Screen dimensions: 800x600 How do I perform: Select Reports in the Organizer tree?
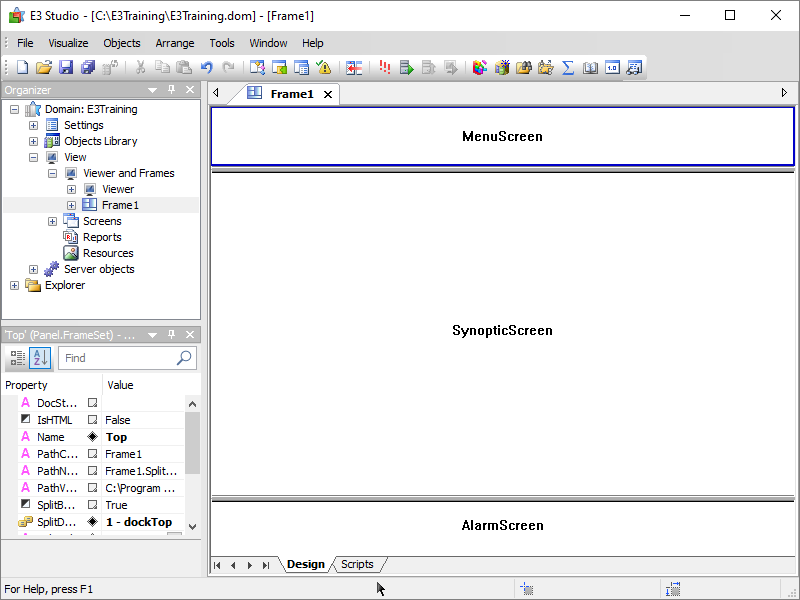coord(102,237)
